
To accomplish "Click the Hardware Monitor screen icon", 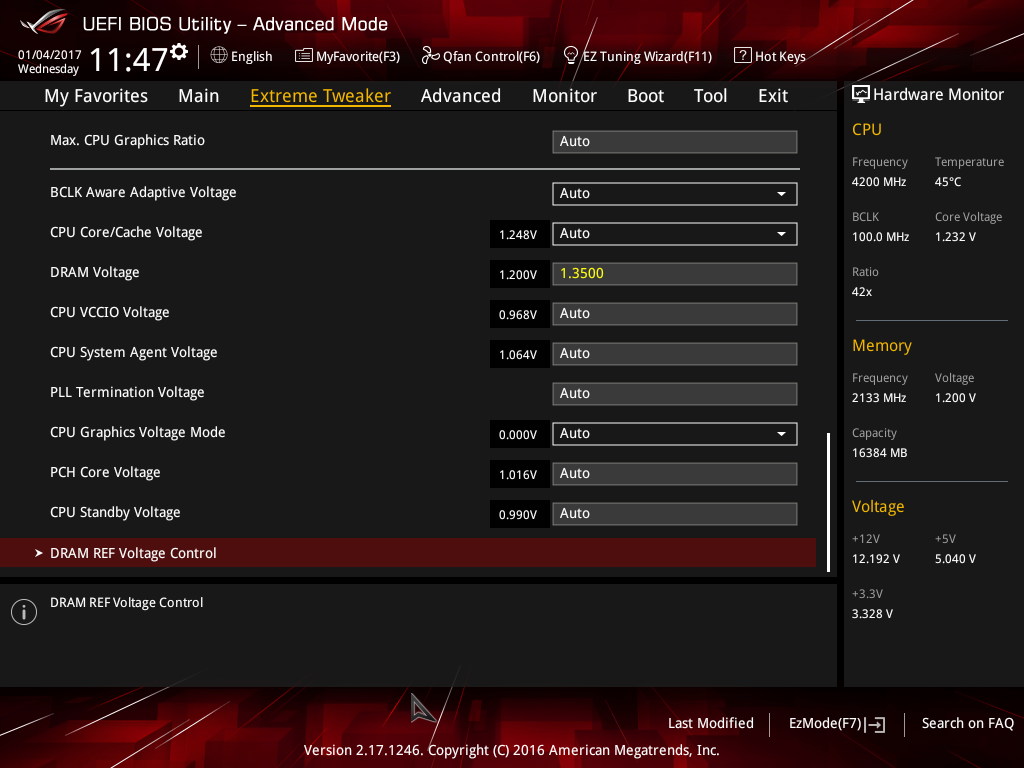I will click(861, 94).
